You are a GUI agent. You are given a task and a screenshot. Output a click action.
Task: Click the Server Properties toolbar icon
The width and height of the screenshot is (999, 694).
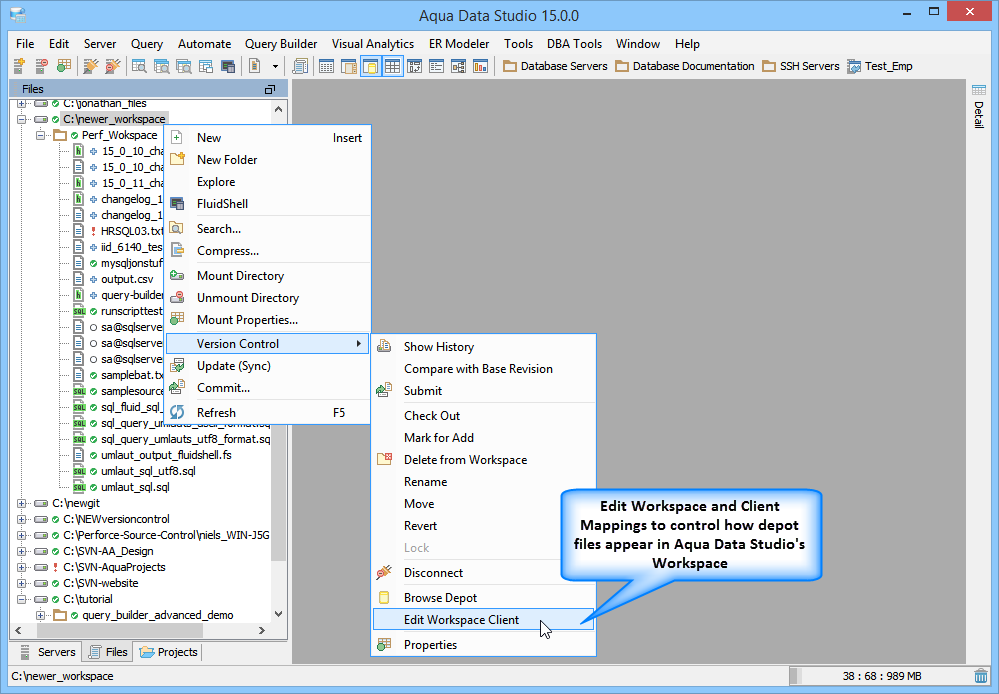point(64,66)
